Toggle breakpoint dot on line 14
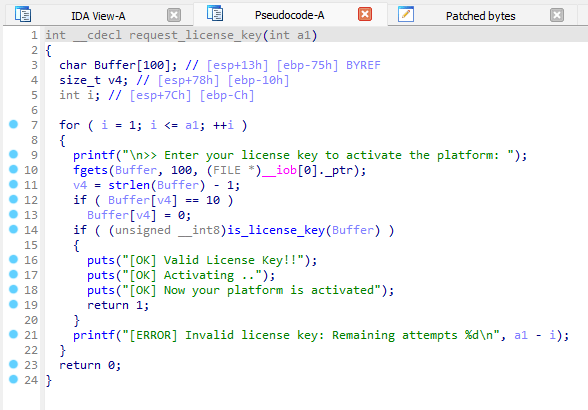The image size is (588, 410). 14,229
